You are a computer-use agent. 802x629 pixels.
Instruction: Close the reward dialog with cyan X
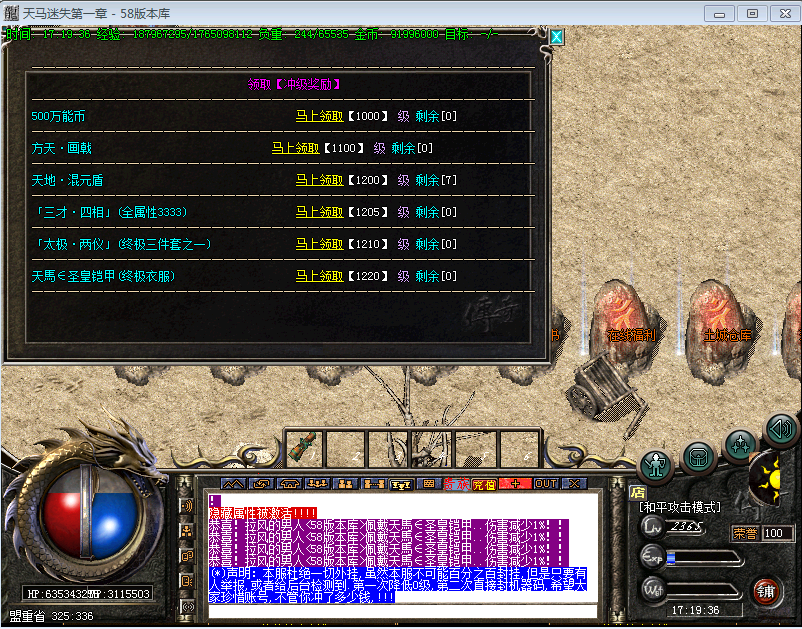point(556,37)
